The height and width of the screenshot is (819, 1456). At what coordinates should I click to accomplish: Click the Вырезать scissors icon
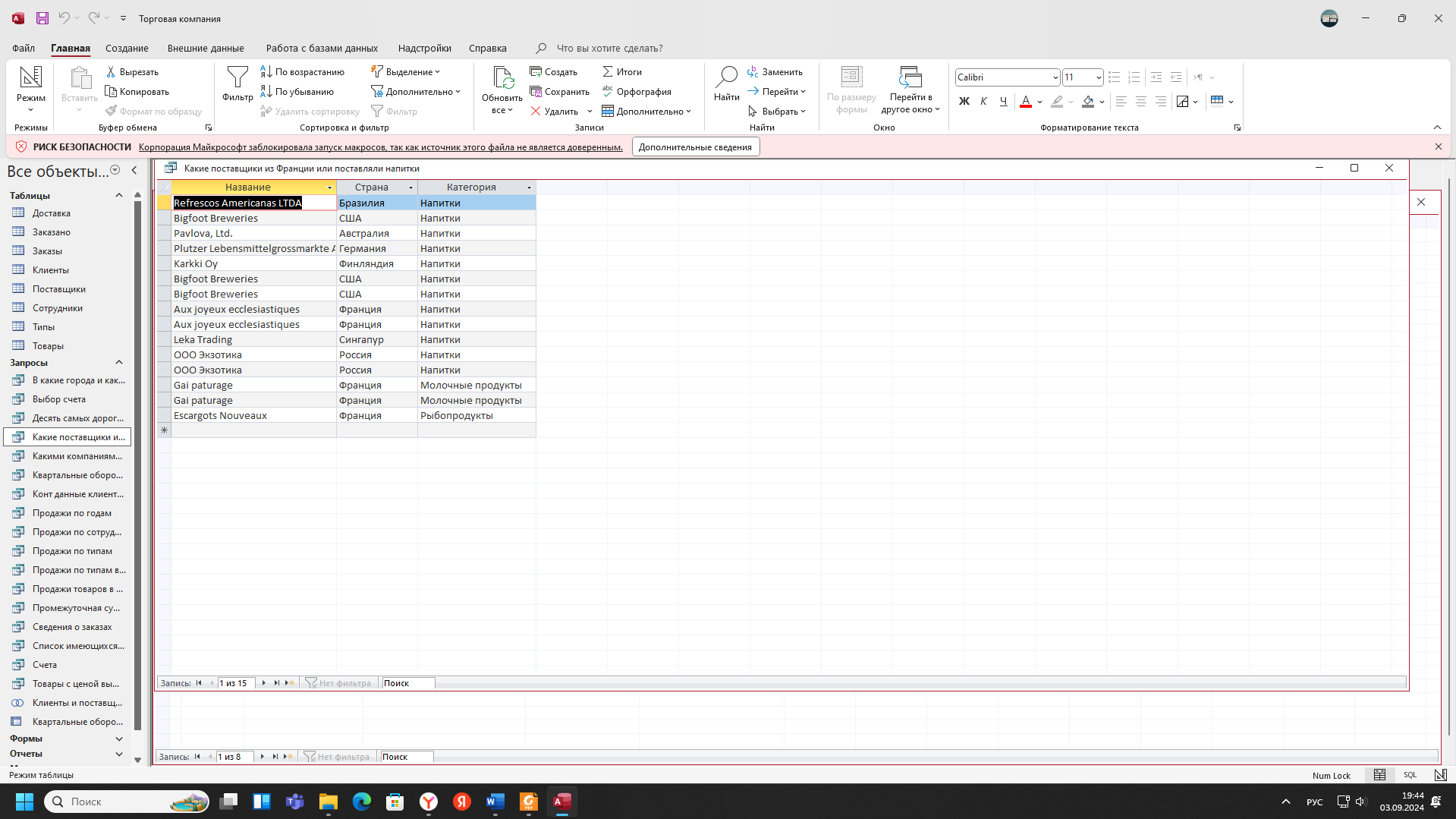111,72
